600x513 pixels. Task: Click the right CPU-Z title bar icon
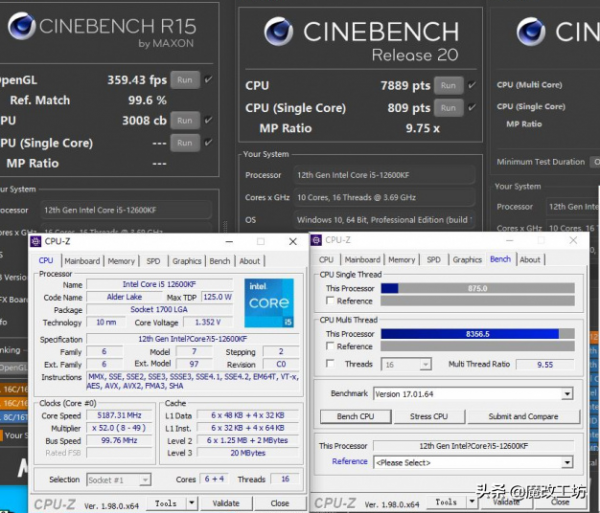(317, 240)
